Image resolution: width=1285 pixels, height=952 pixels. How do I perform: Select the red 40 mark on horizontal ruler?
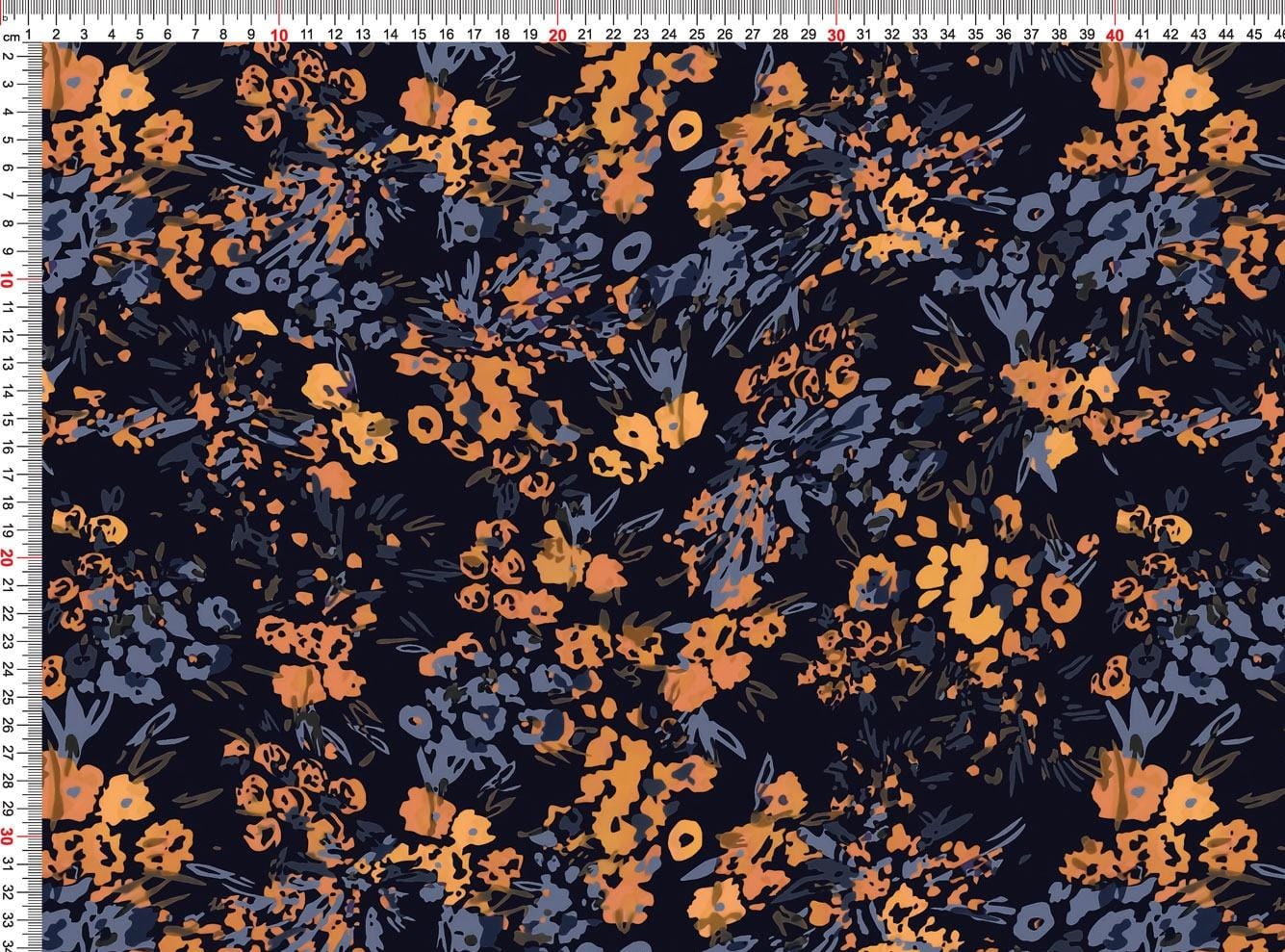click(1115, 34)
